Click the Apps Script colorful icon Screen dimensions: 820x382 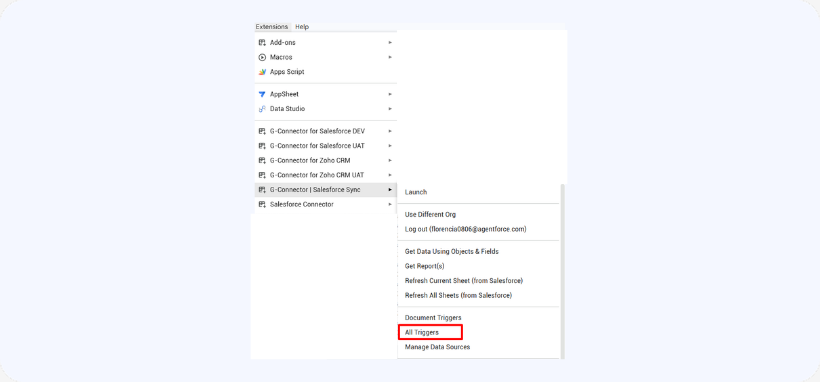tap(263, 72)
